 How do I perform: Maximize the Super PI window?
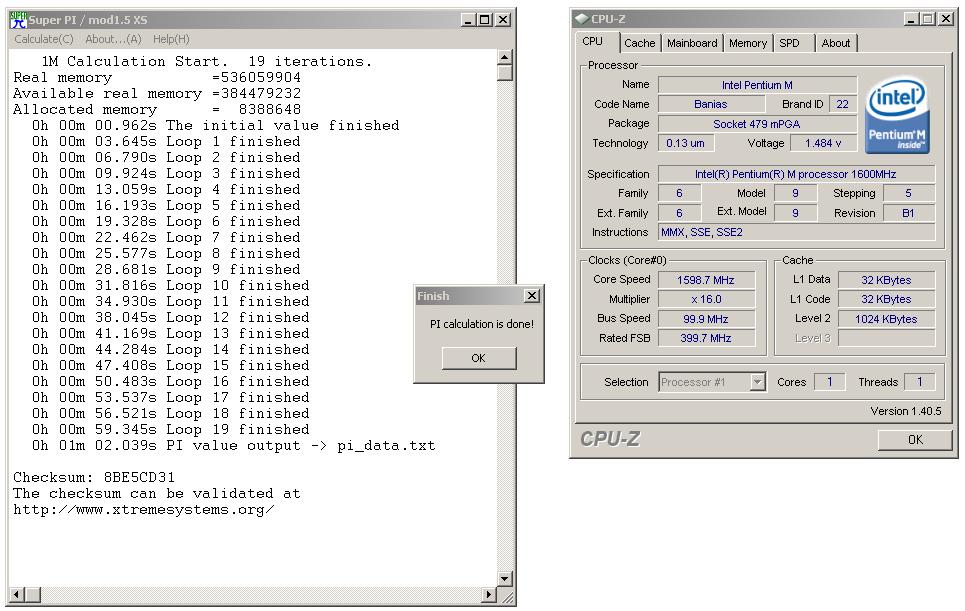coord(485,20)
